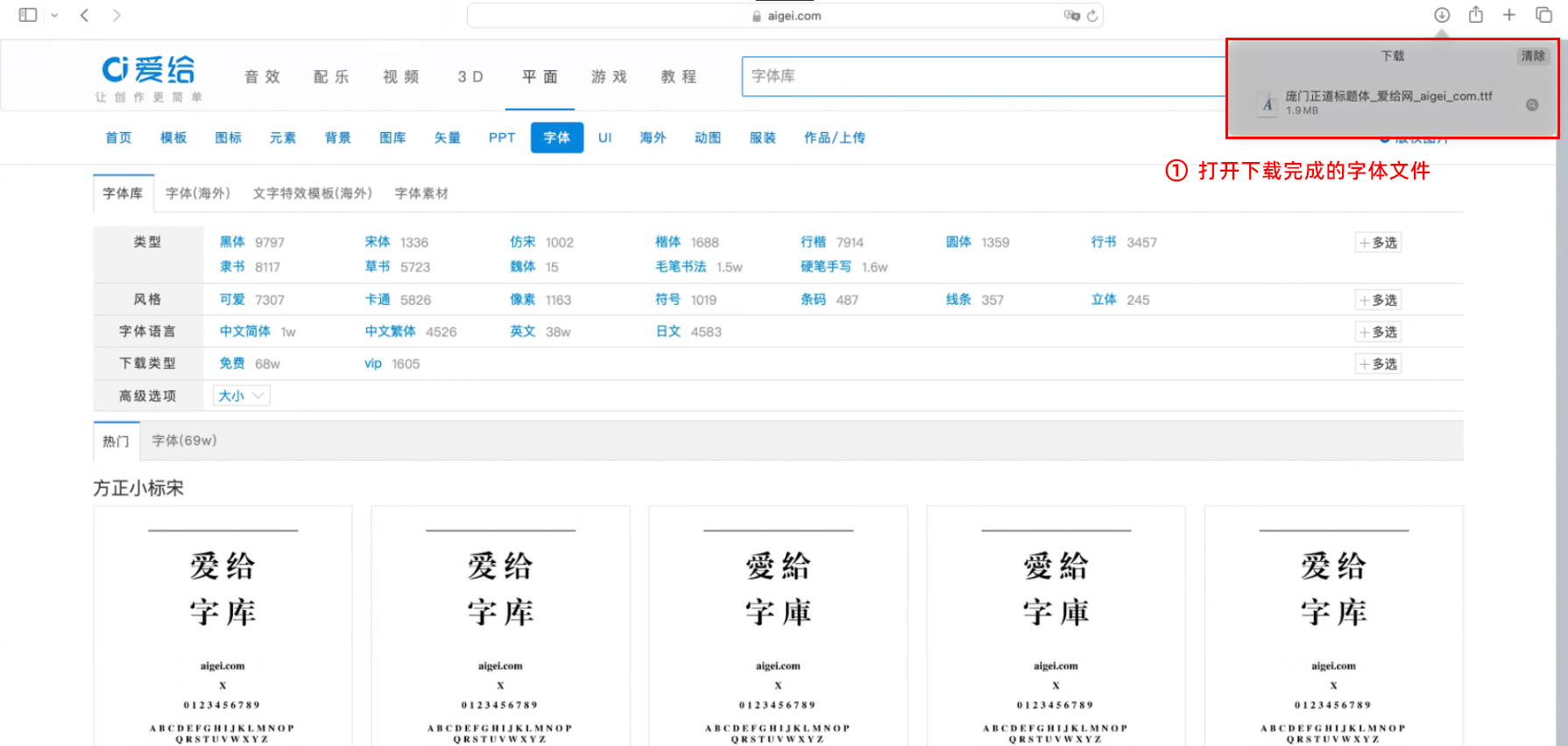Filter by 楷体 font type
The height and width of the screenshot is (746, 1568).
coord(668,242)
